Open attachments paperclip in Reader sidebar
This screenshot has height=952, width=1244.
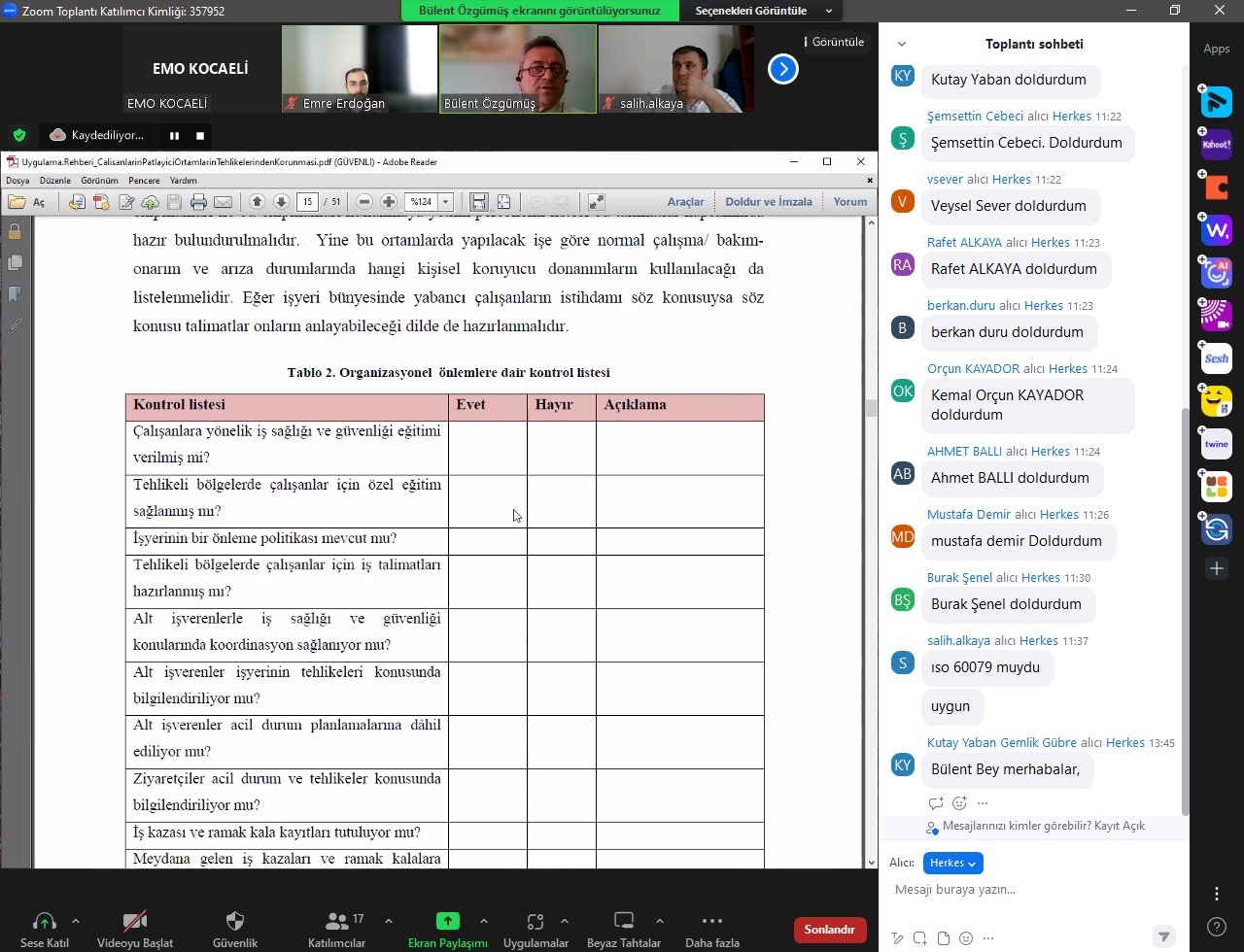pyautogui.click(x=15, y=325)
